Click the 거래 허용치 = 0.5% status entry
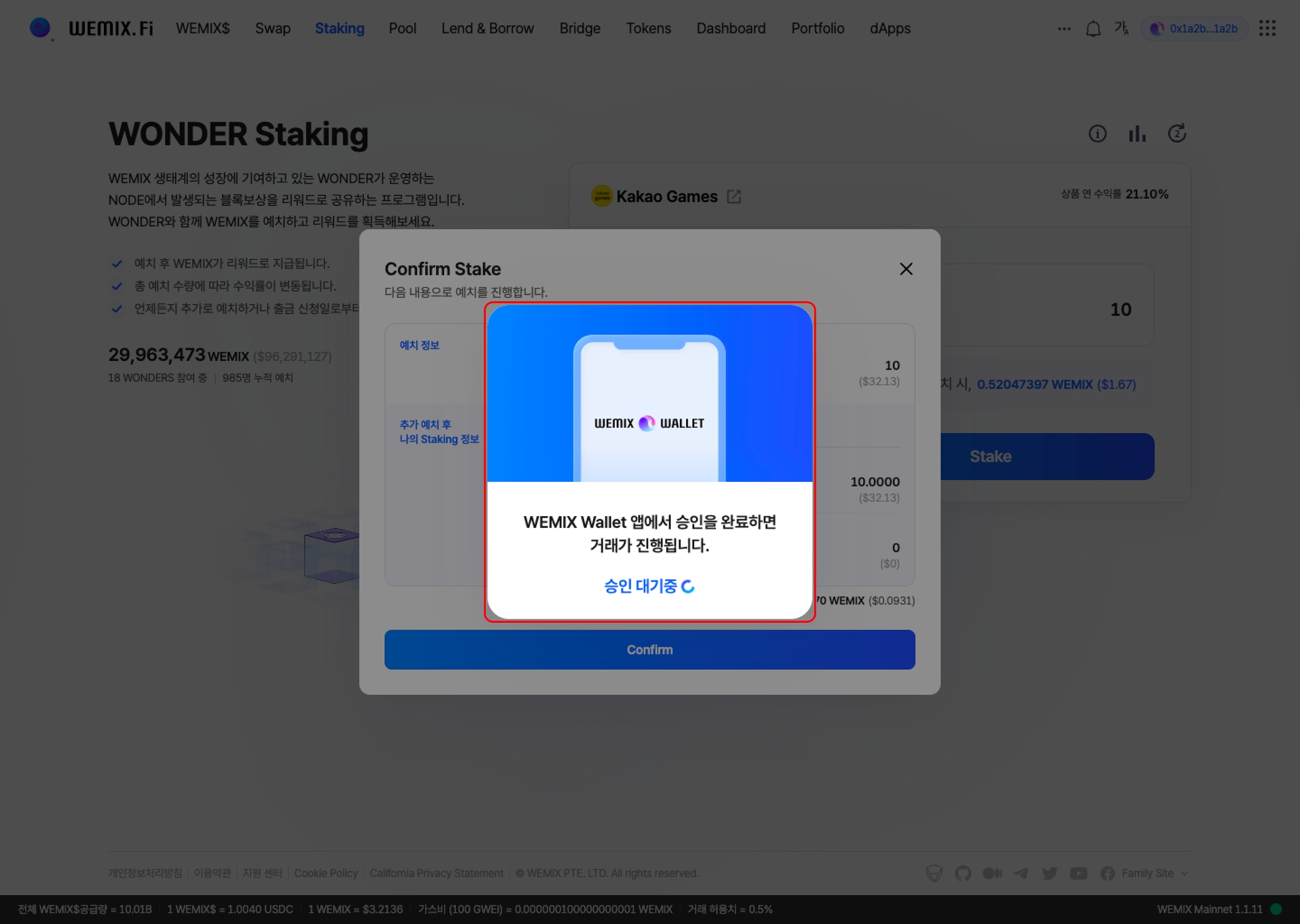Screen dimensions: 1300x924 click(730, 909)
